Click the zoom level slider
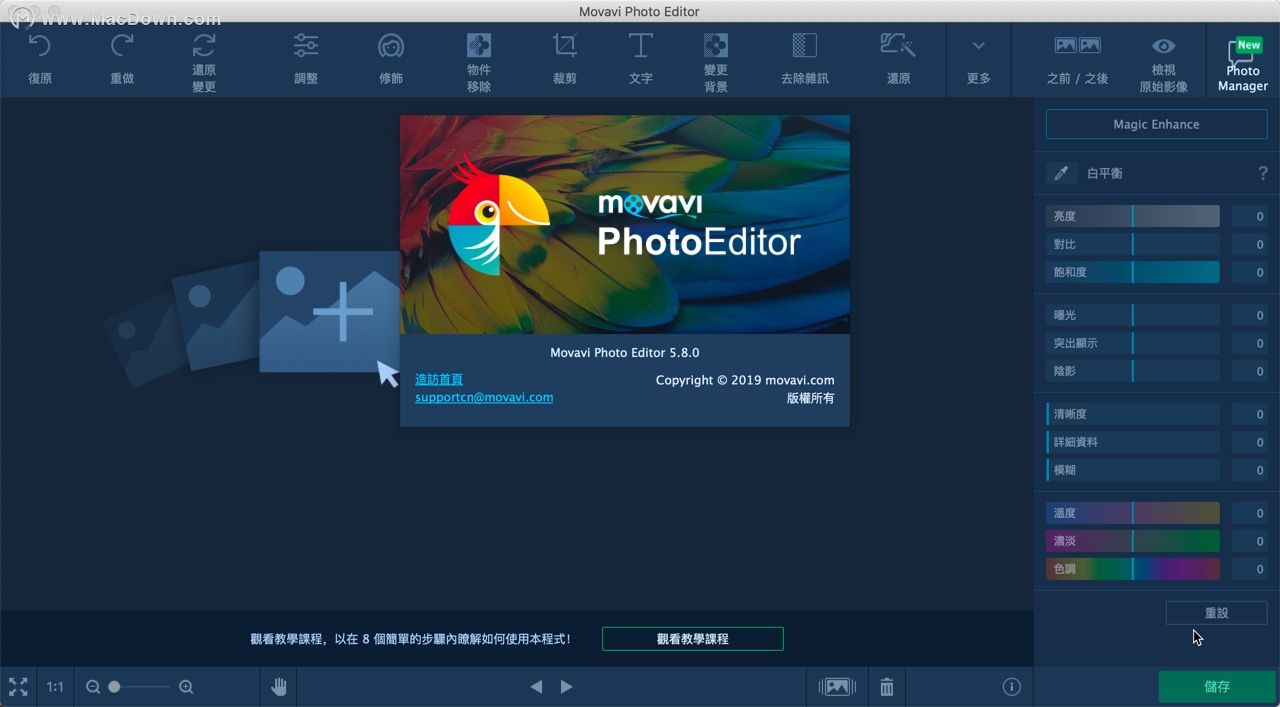This screenshot has width=1280, height=707. point(140,687)
